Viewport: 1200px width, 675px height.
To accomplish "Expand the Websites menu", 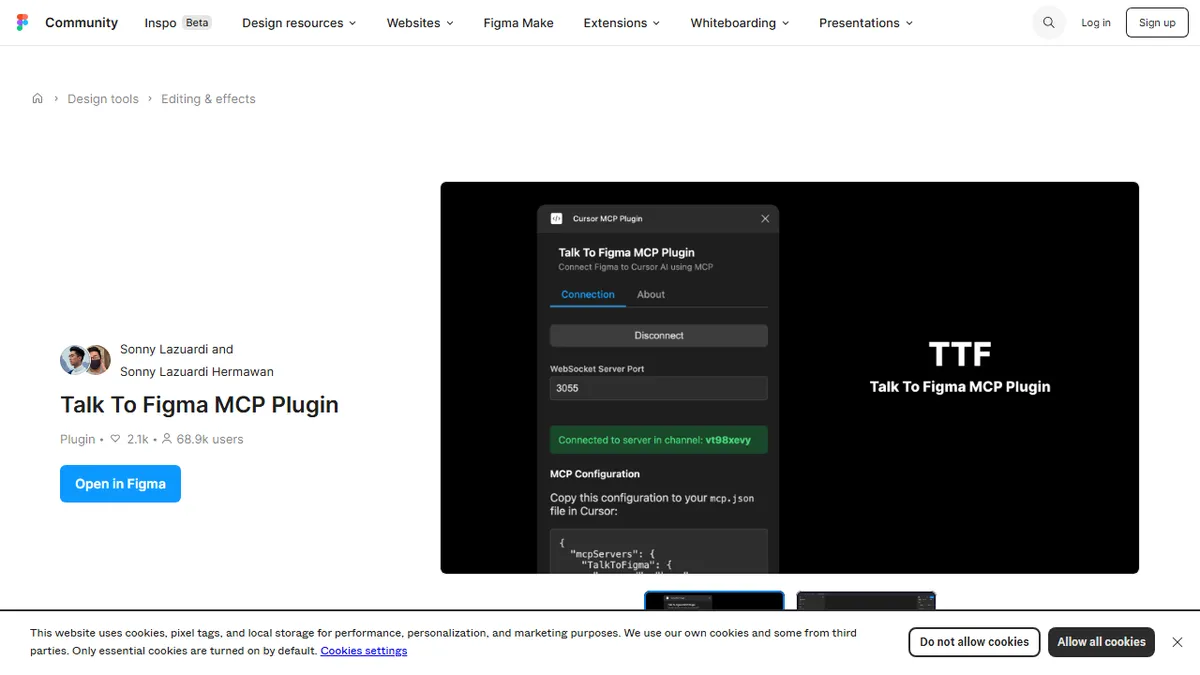I will [420, 22].
